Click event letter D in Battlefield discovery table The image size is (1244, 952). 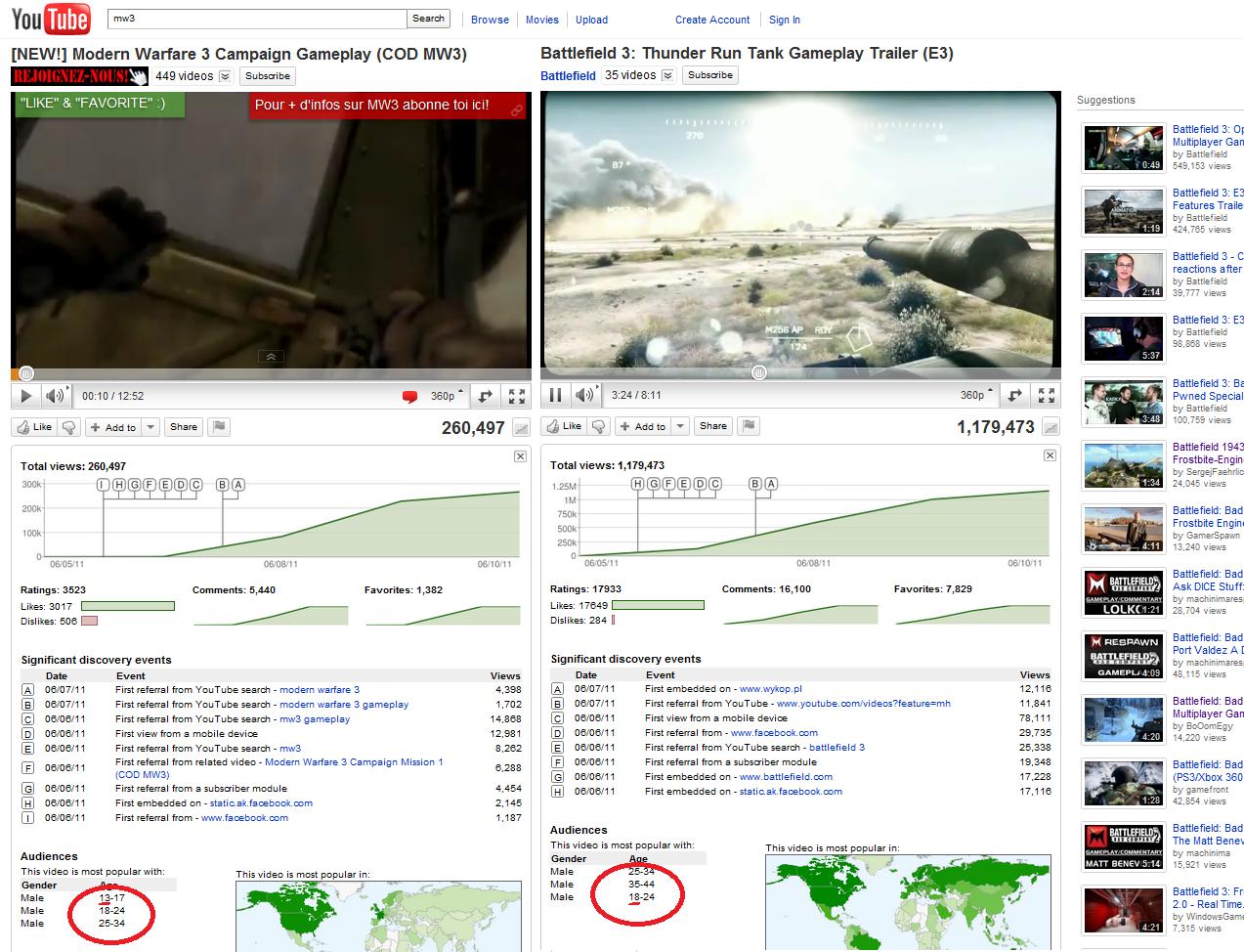click(558, 732)
